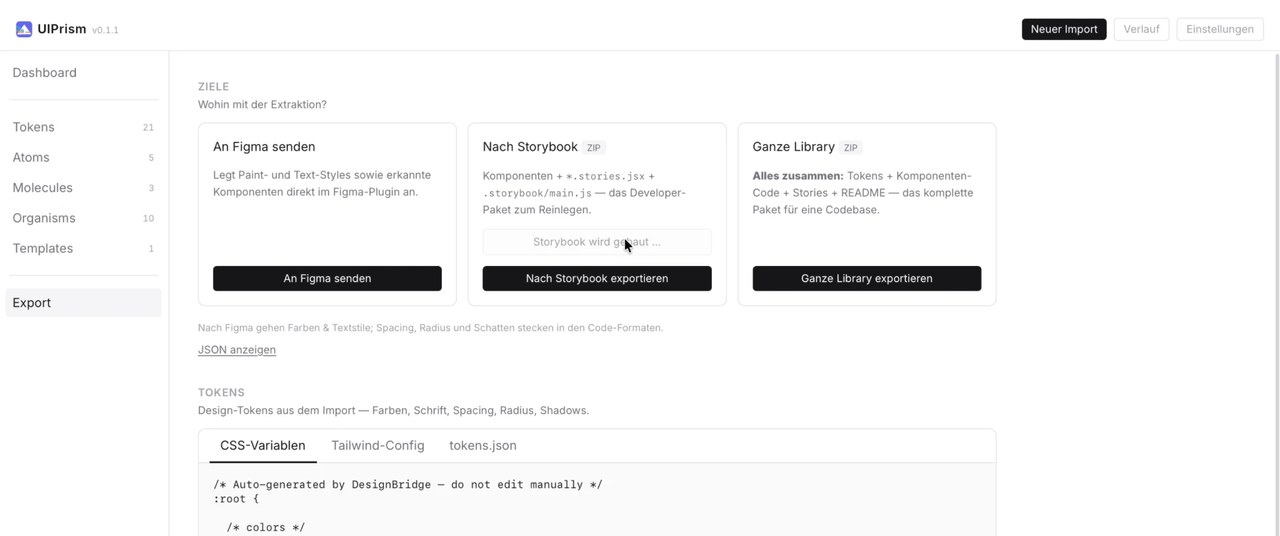The height and width of the screenshot is (536, 1280).
Task: Open Templates section in sidebar
Action: (x=83, y=248)
